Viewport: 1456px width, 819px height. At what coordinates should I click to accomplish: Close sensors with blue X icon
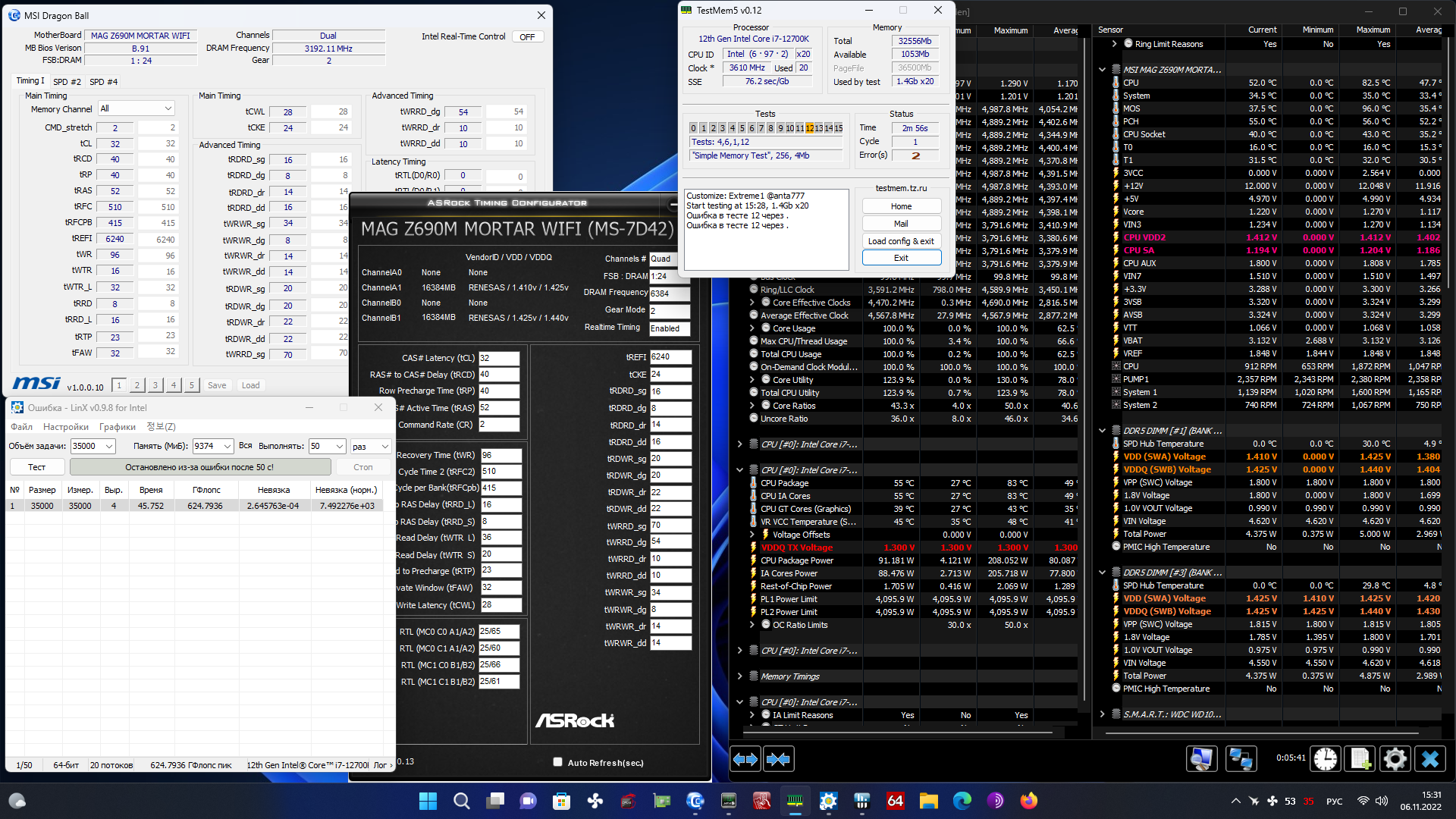coord(1429,759)
